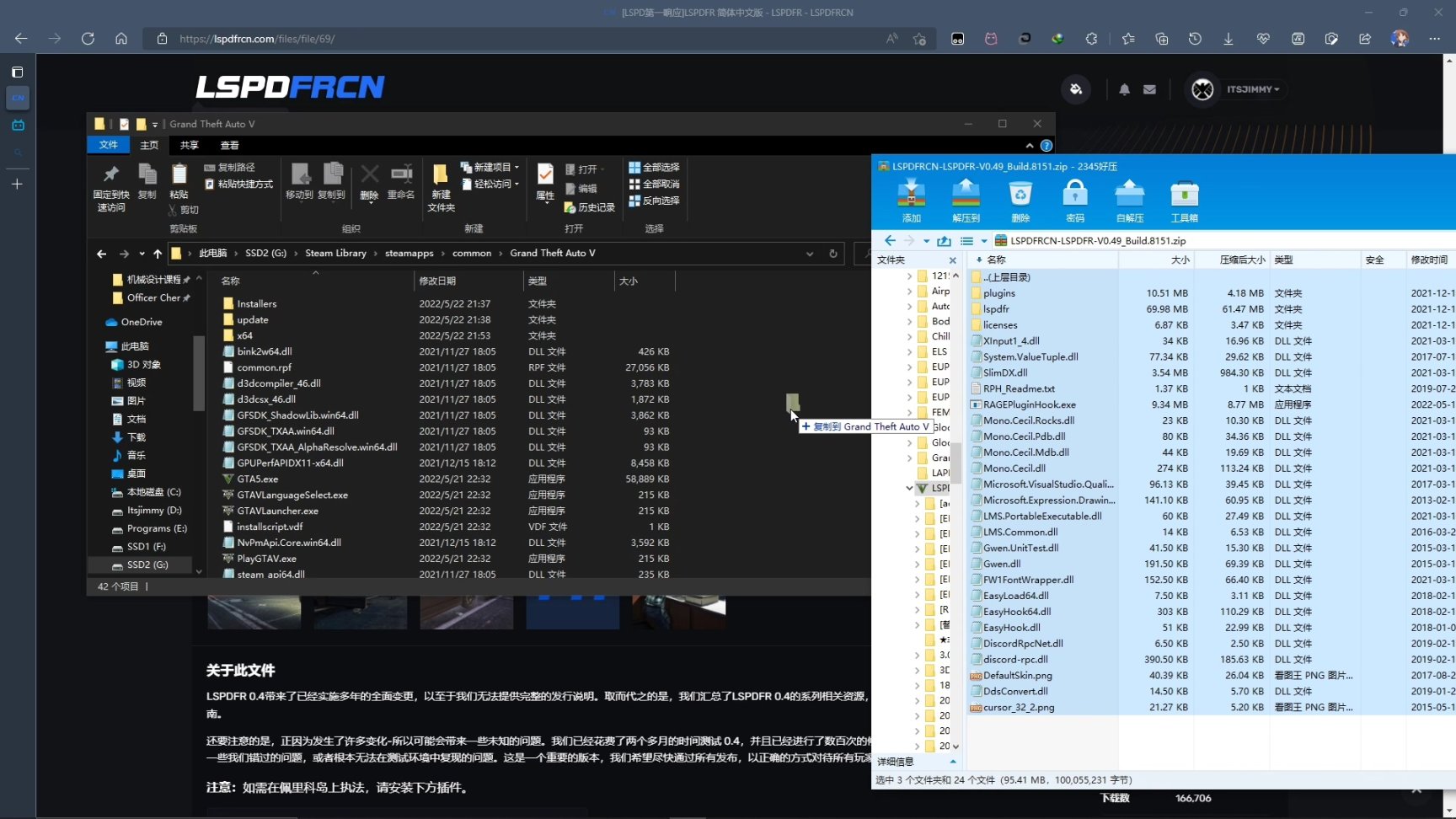
Task: Click the 删除 X icon in Explorer ribbon
Action: pos(369,174)
